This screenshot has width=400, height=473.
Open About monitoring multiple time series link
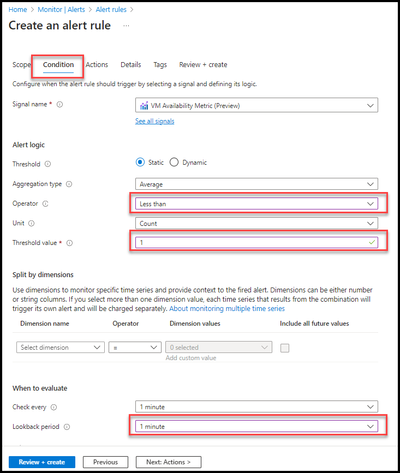(227, 309)
